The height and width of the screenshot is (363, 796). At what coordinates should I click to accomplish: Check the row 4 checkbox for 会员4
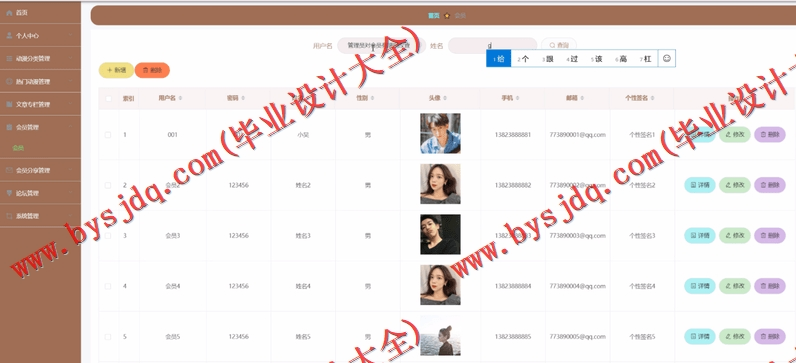(108, 286)
